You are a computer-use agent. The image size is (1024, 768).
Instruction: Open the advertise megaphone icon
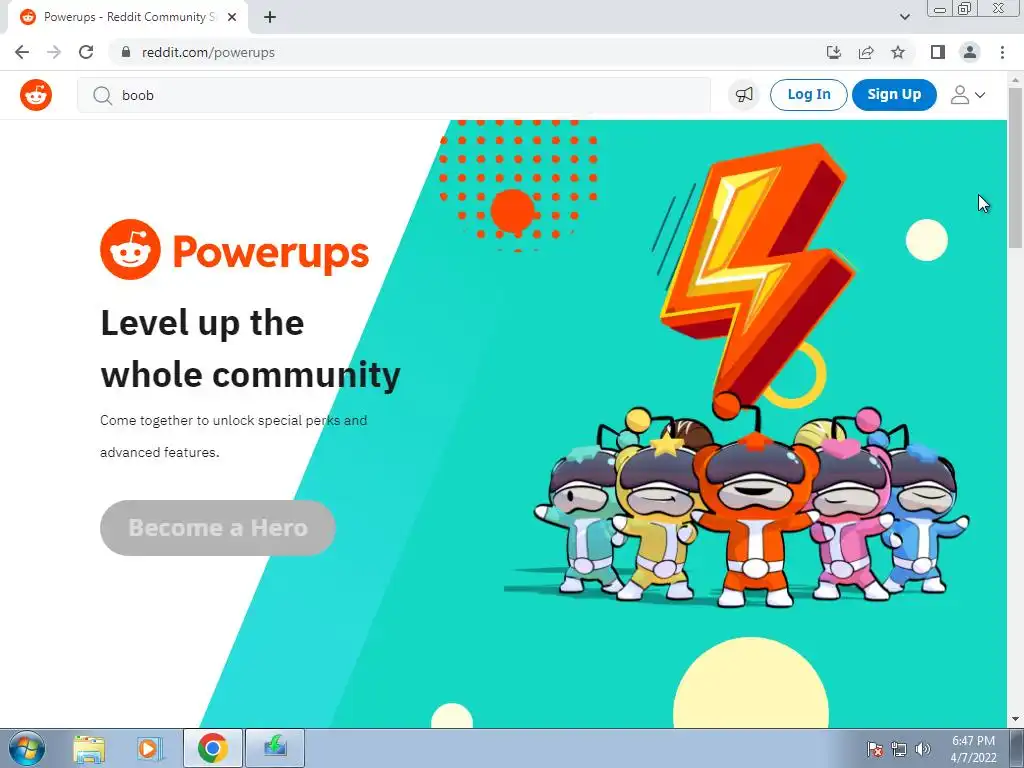pyautogui.click(x=744, y=95)
